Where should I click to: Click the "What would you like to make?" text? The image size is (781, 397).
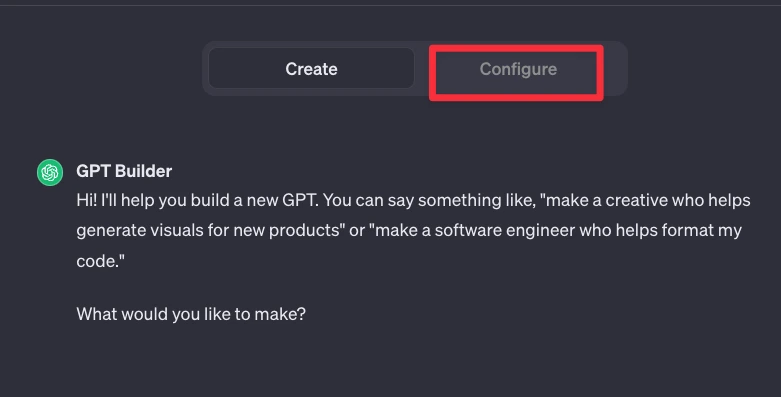point(191,314)
